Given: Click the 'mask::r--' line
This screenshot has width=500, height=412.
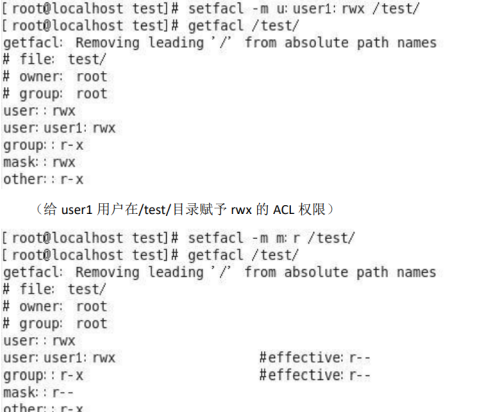Looking at the screenshot, I should (38, 392).
